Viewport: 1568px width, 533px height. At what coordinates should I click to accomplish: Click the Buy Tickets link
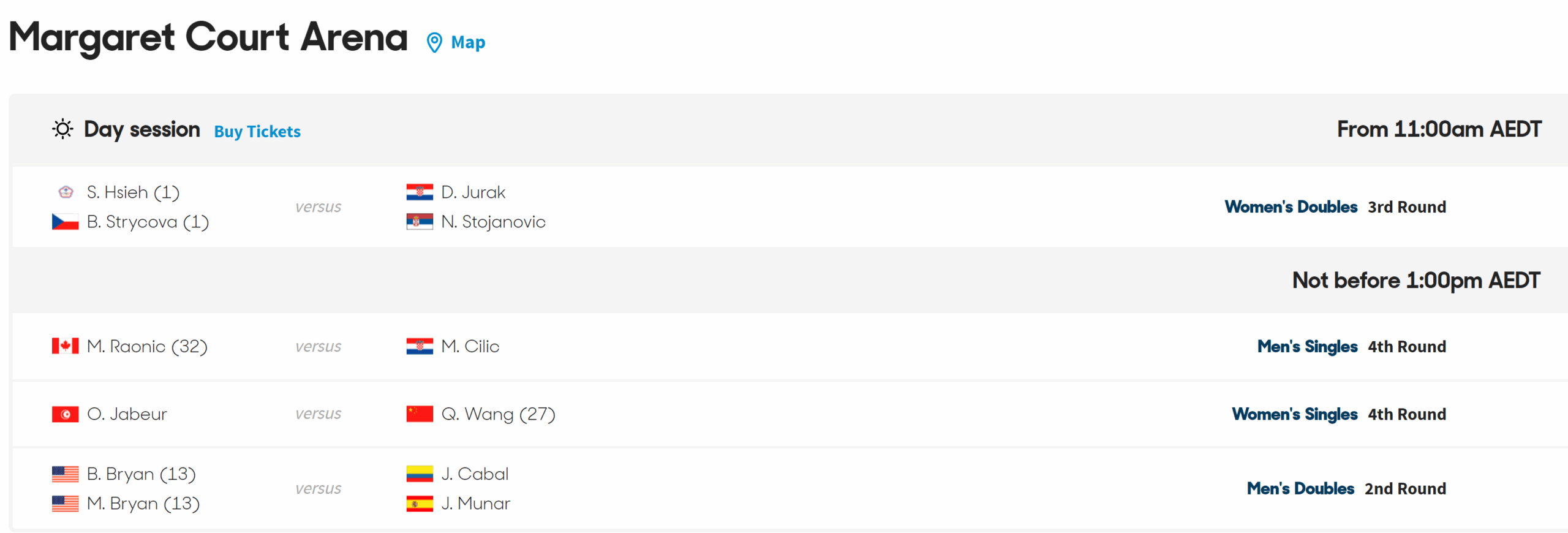coord(257,132)
